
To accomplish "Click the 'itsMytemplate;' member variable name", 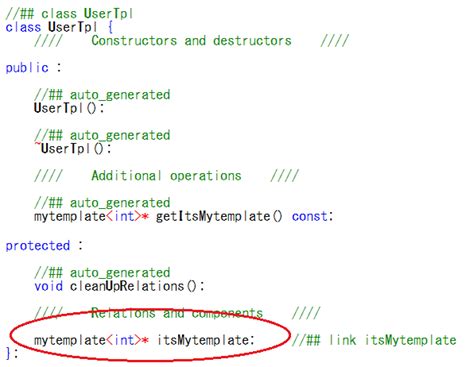I will click(x=206, y=340).
